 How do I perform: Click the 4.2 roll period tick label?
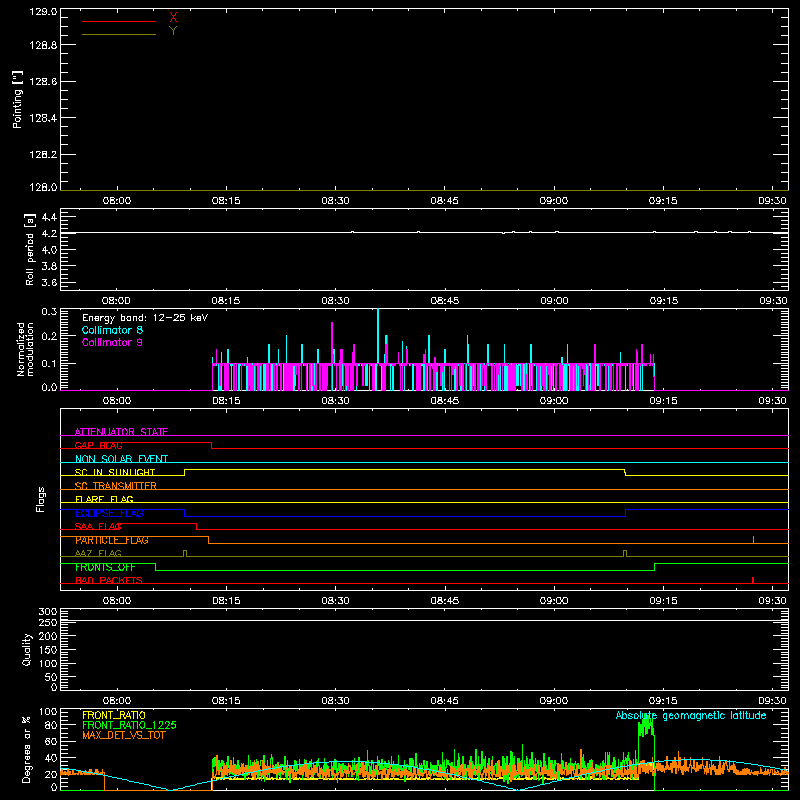[49, 234]
